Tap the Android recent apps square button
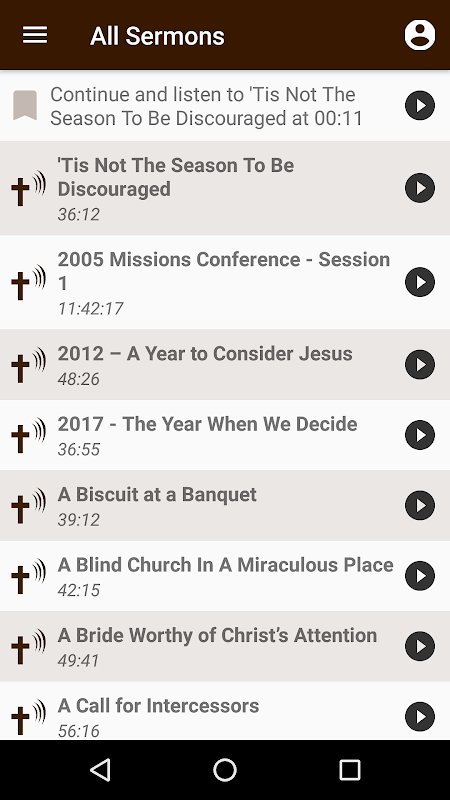This screenshot has height=800, width=450. (350, 770)
